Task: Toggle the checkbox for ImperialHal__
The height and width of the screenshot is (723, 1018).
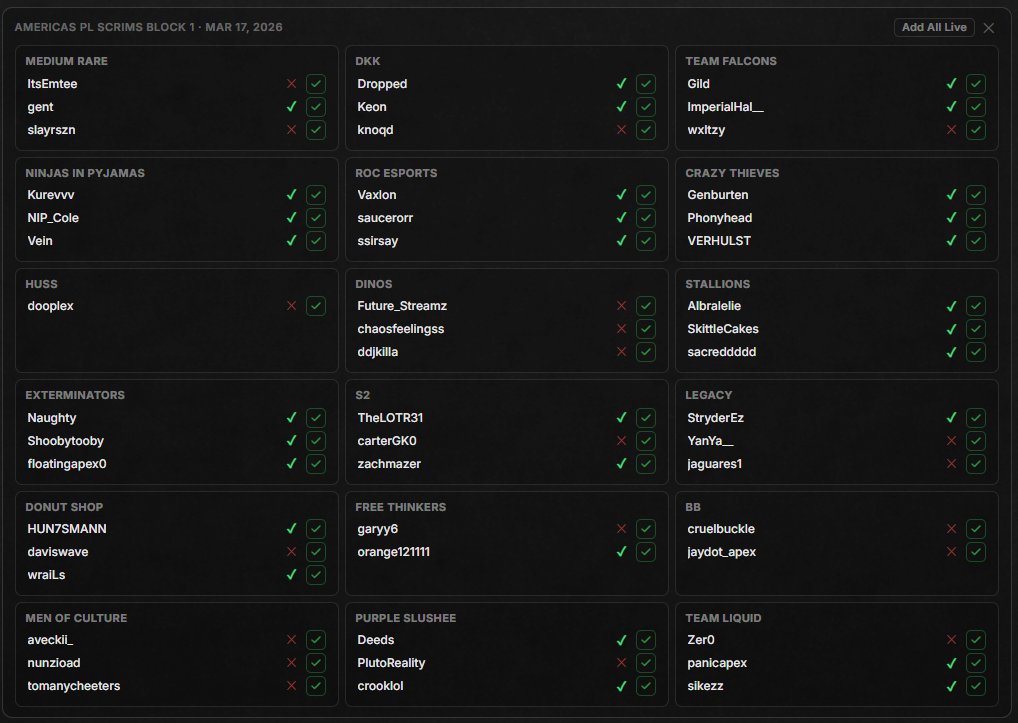Action: pyautogui.click(x=975, y=106)
